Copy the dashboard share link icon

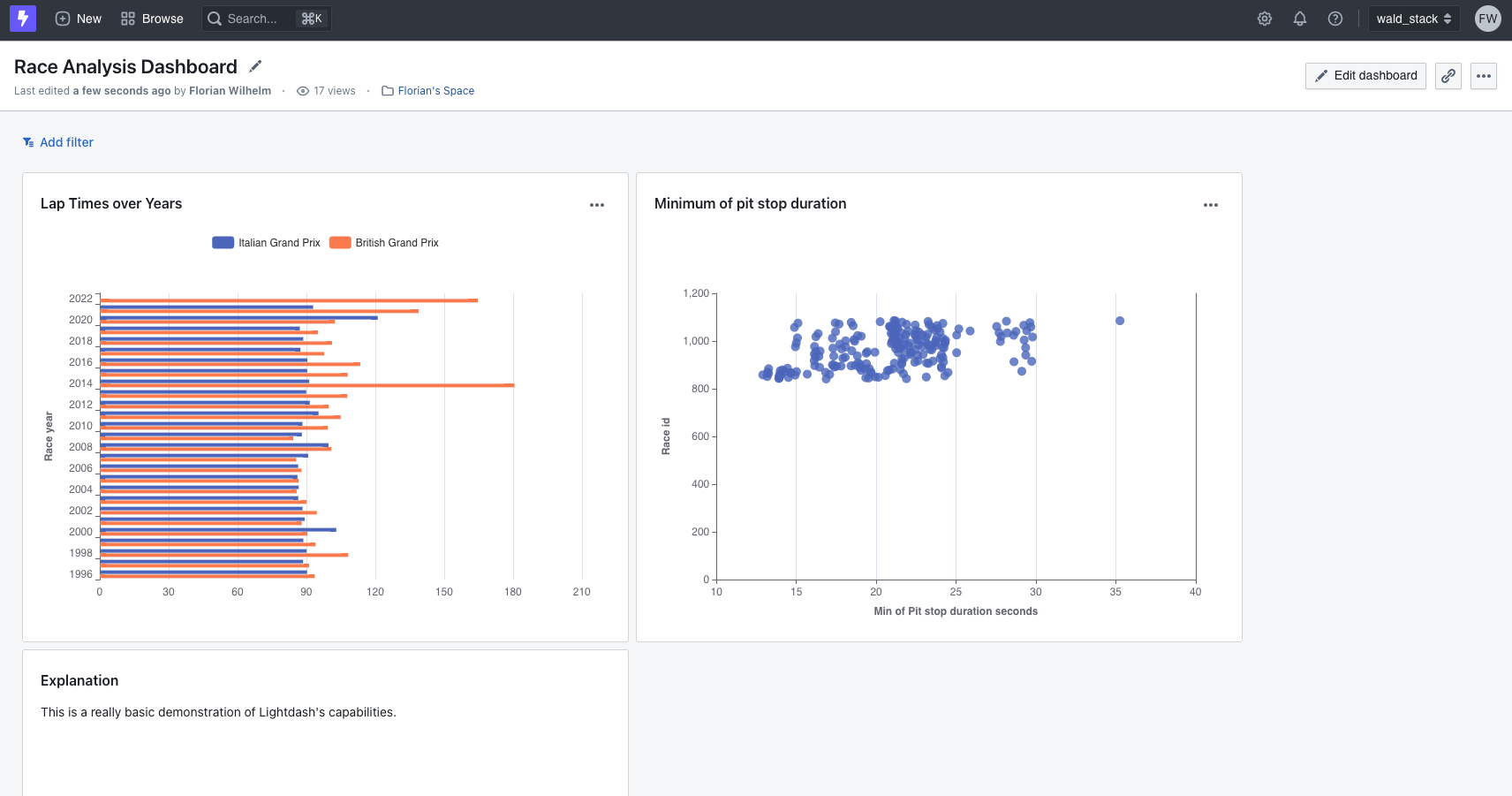(x=1448, y=76)
